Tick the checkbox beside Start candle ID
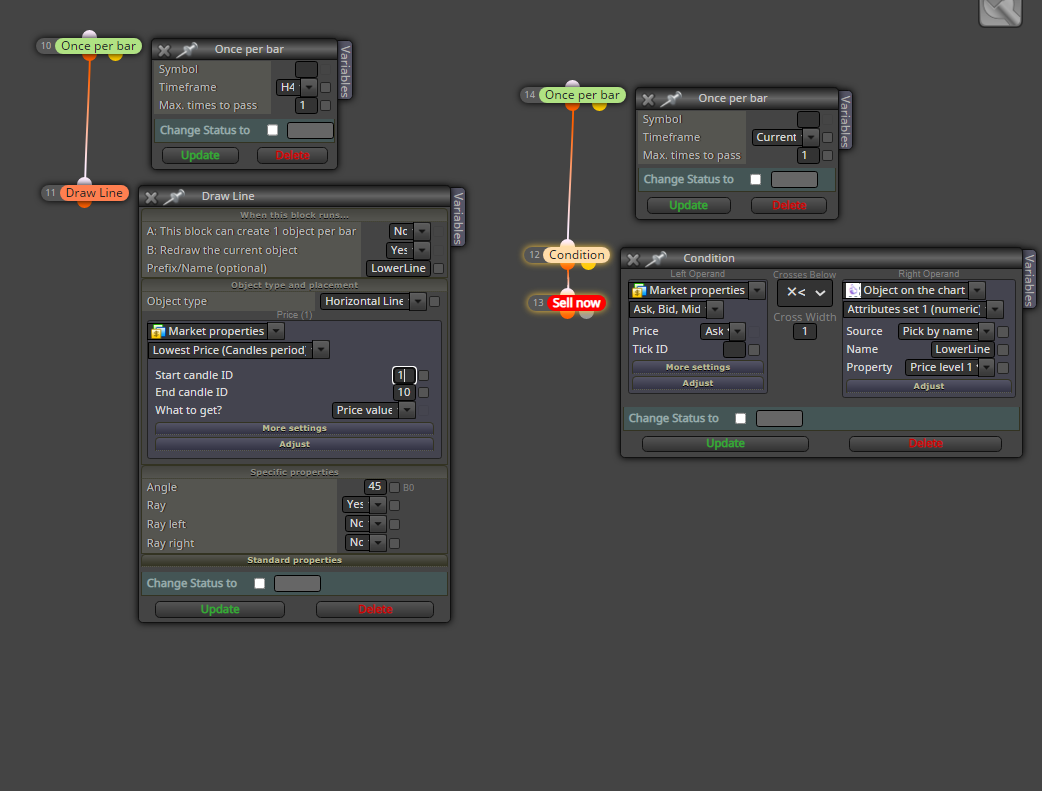 [x=424, y=376]
